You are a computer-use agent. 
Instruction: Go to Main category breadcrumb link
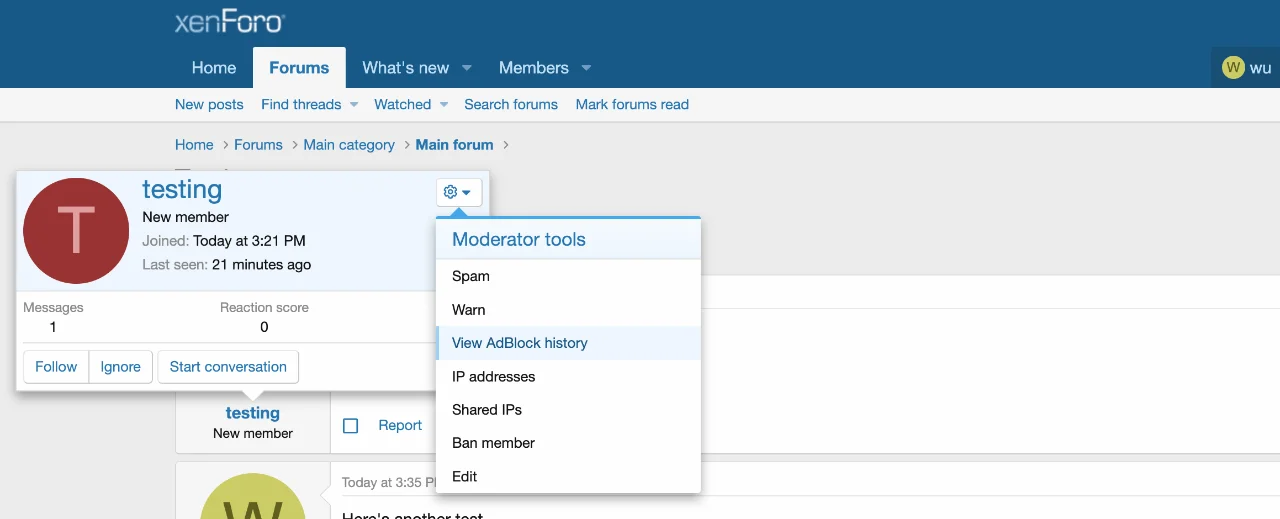pyautogui.click(x=349, y=145)
